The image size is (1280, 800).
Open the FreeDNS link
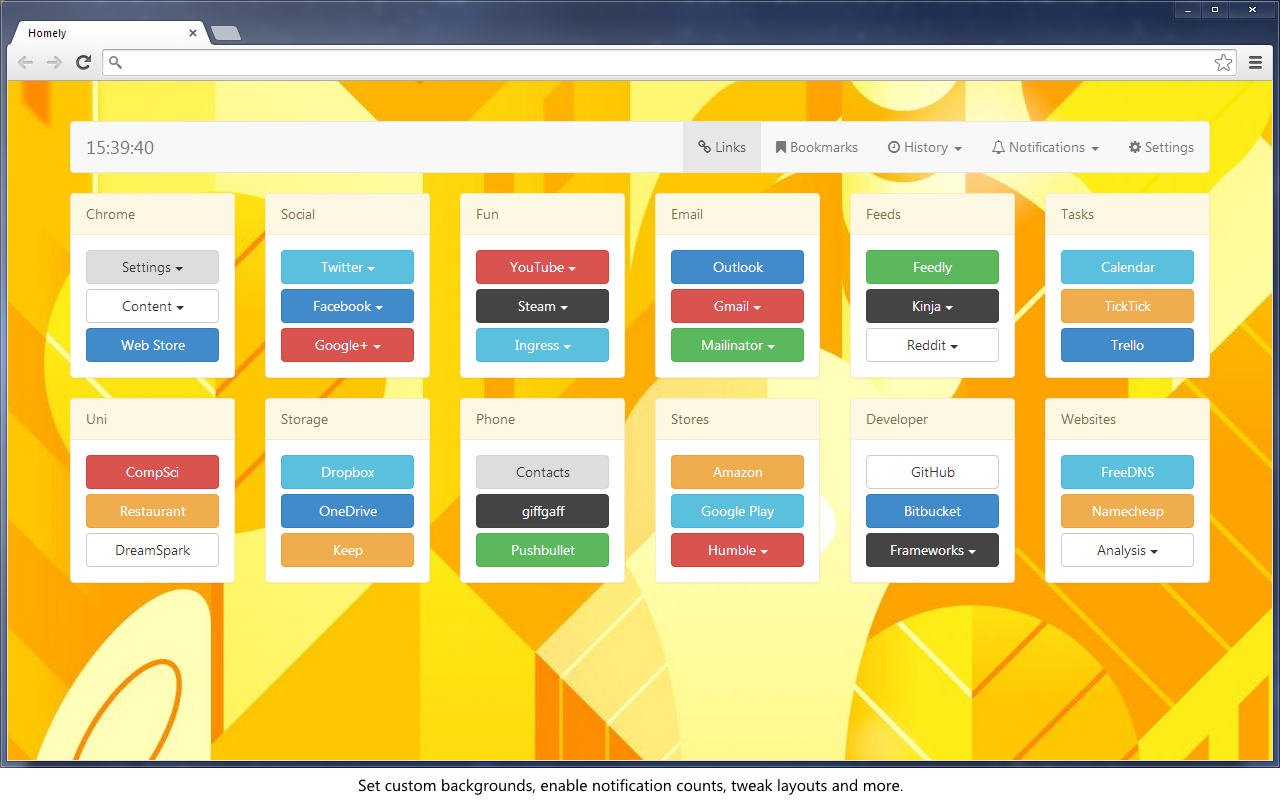coord(1127,472)
